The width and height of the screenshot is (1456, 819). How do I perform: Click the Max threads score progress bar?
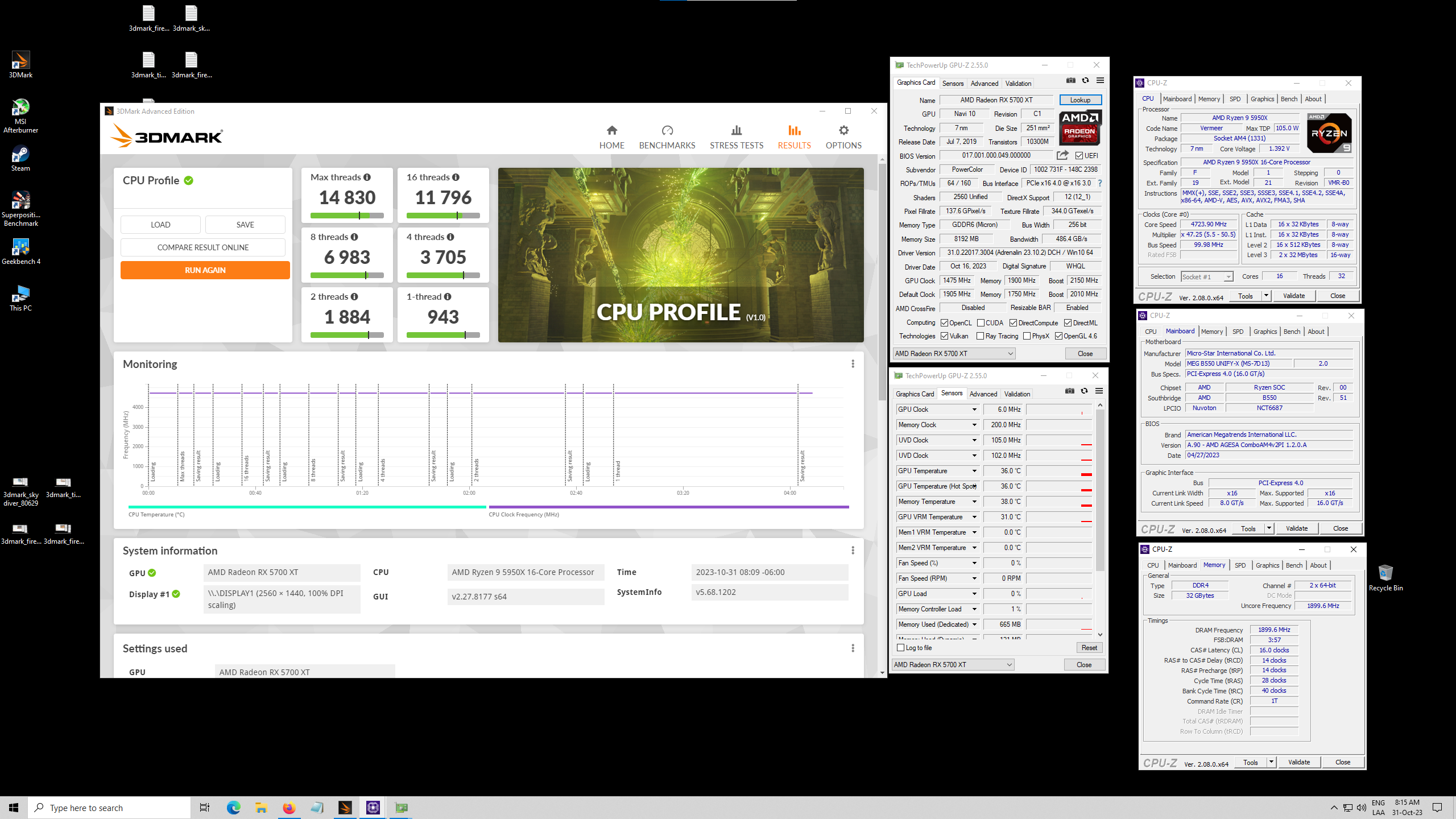[347, 216]
